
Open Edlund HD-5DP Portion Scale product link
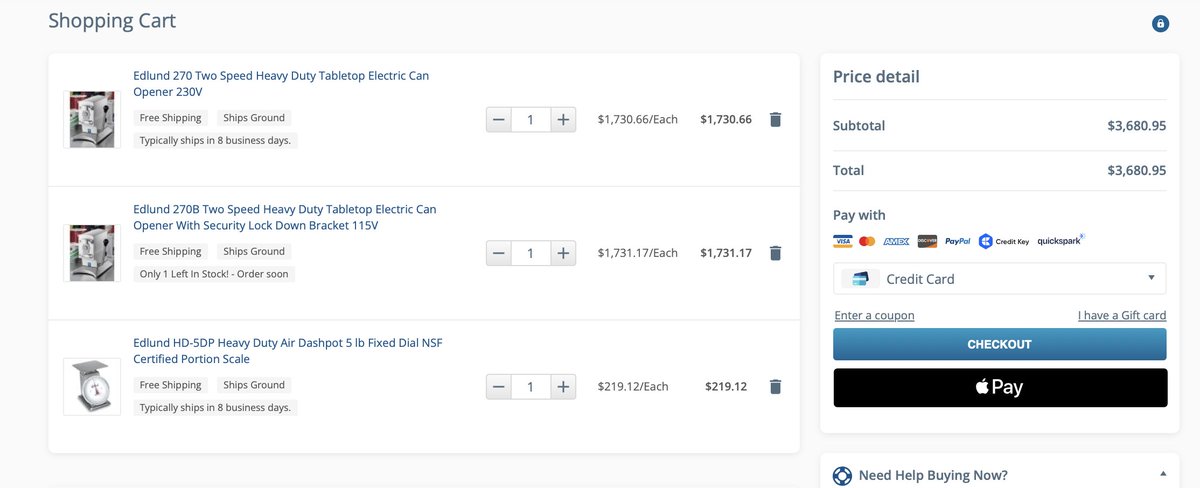[288, 351]
